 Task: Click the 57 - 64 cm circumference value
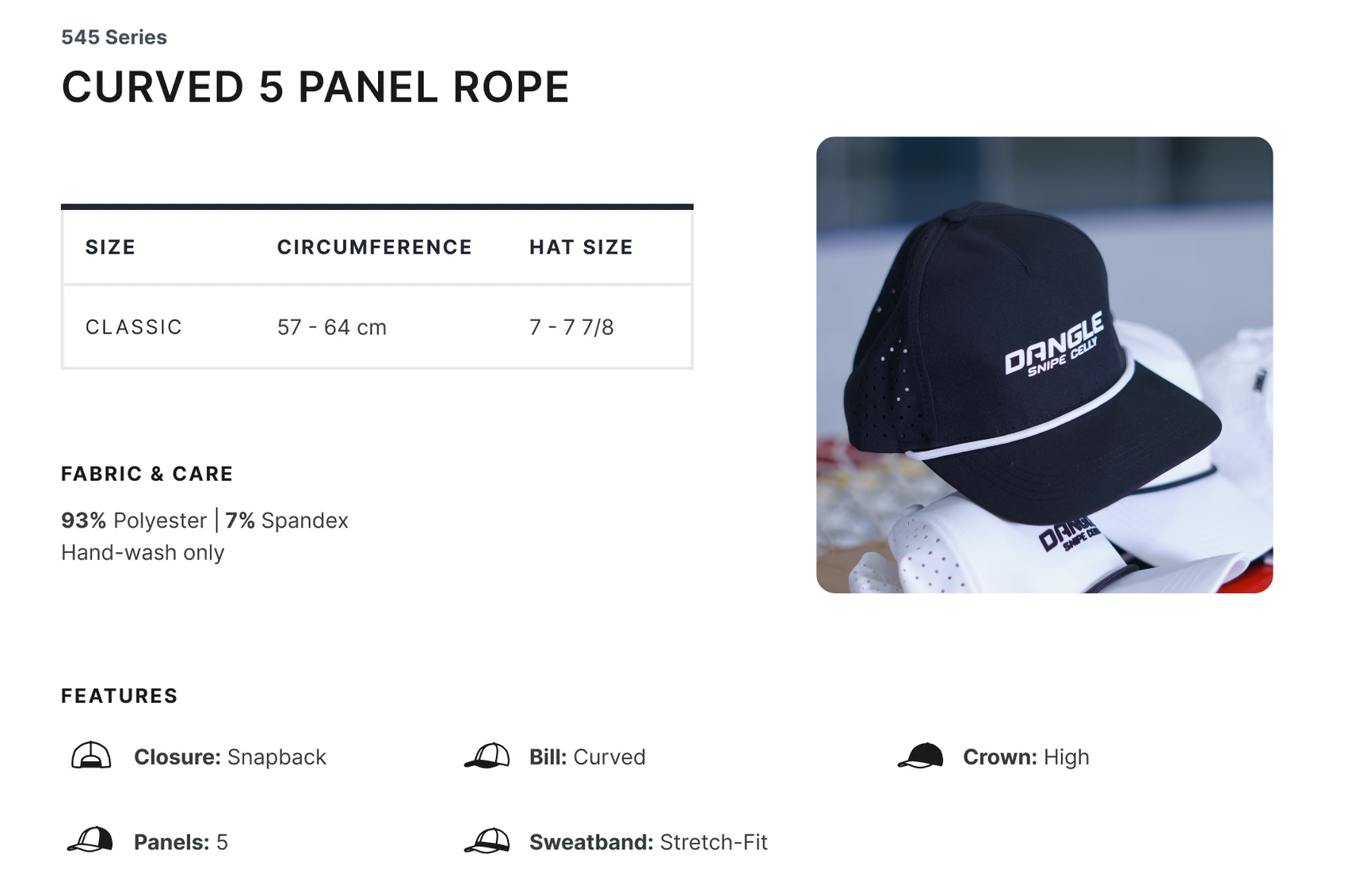click(331, 327)
